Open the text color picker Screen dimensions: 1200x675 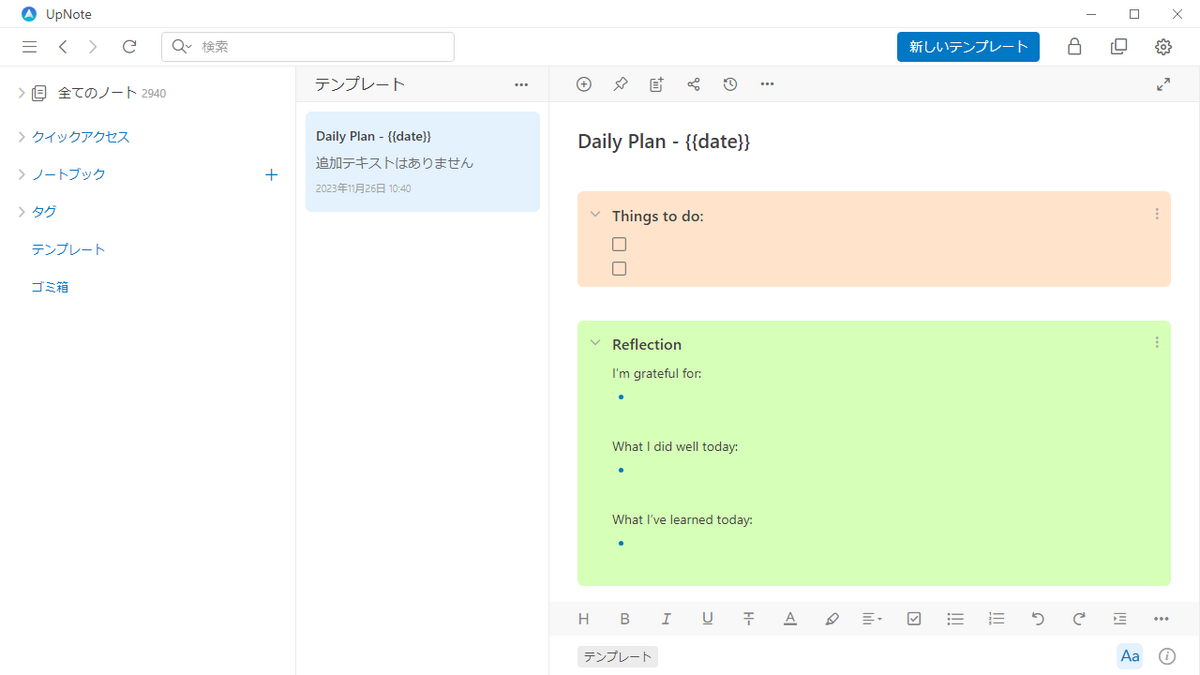[x=790, y=619]
